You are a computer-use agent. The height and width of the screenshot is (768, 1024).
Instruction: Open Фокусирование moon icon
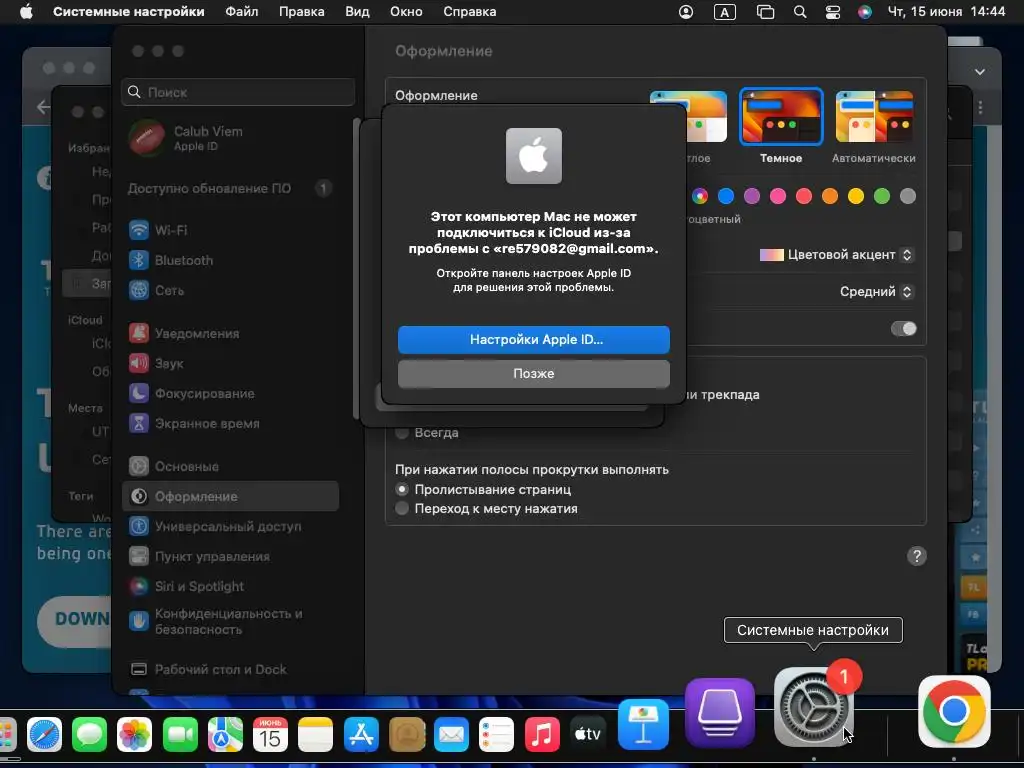point(138,393)
